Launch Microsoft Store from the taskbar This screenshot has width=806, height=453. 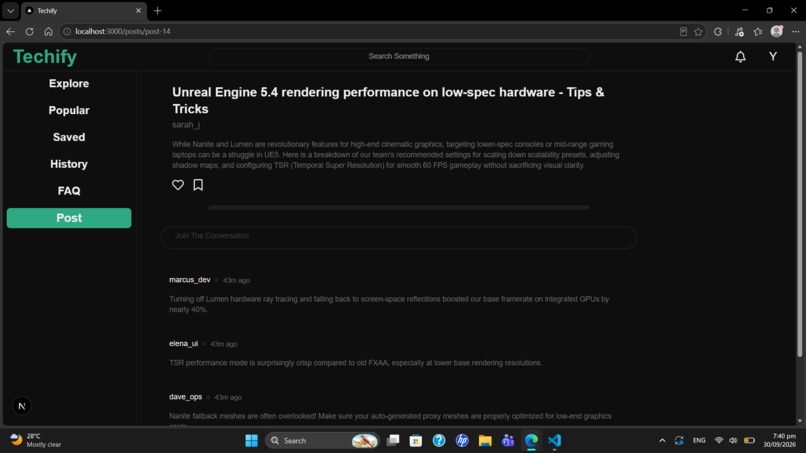416,441
